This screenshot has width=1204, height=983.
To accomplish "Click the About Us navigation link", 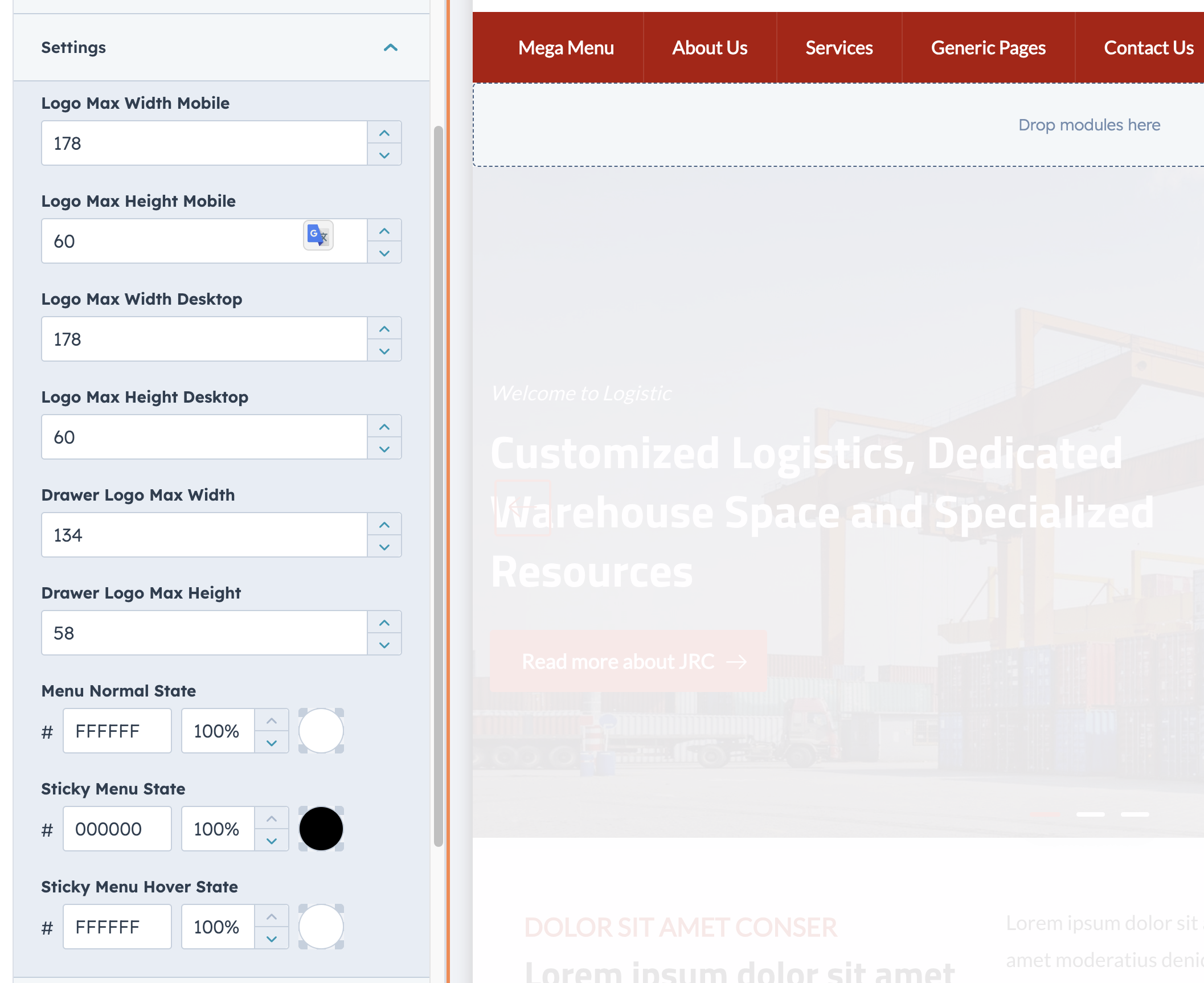I will (709, 48).
